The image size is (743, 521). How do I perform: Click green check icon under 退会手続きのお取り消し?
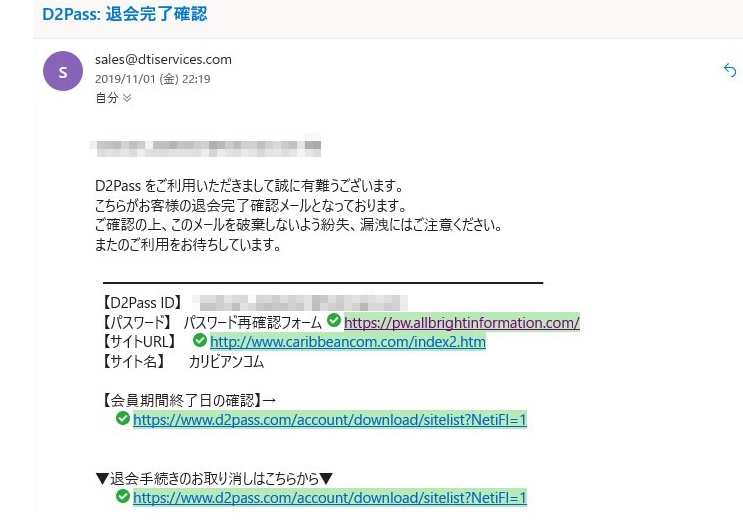pyautogui.click(x=122, y=497)
